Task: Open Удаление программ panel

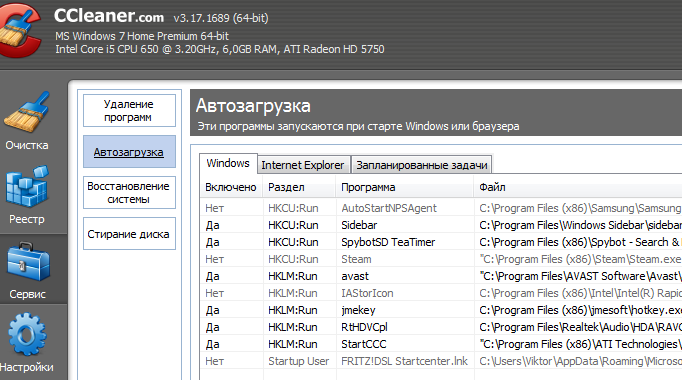Action: tap(129, 110)
